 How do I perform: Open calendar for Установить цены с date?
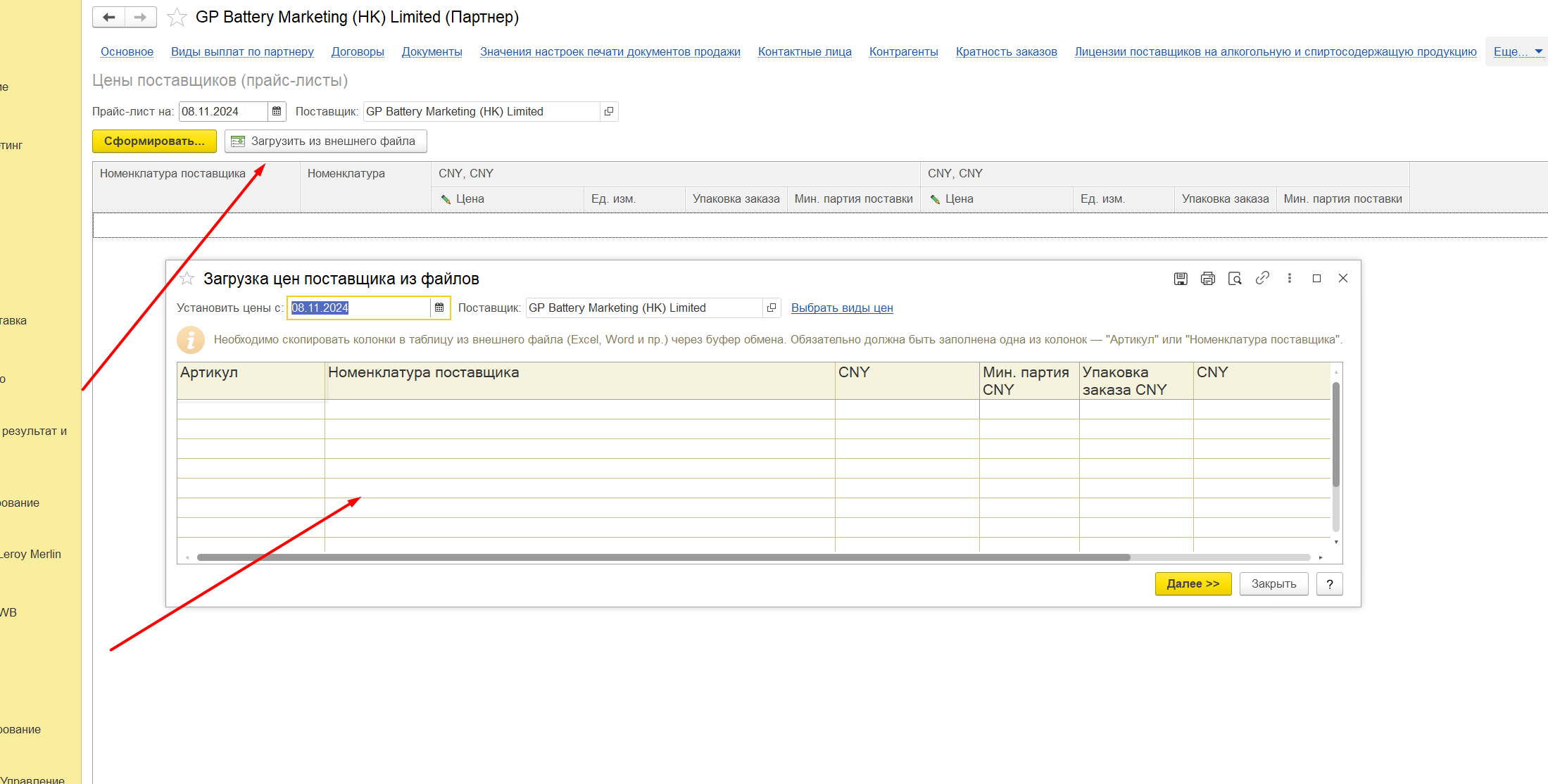(439, 308)
